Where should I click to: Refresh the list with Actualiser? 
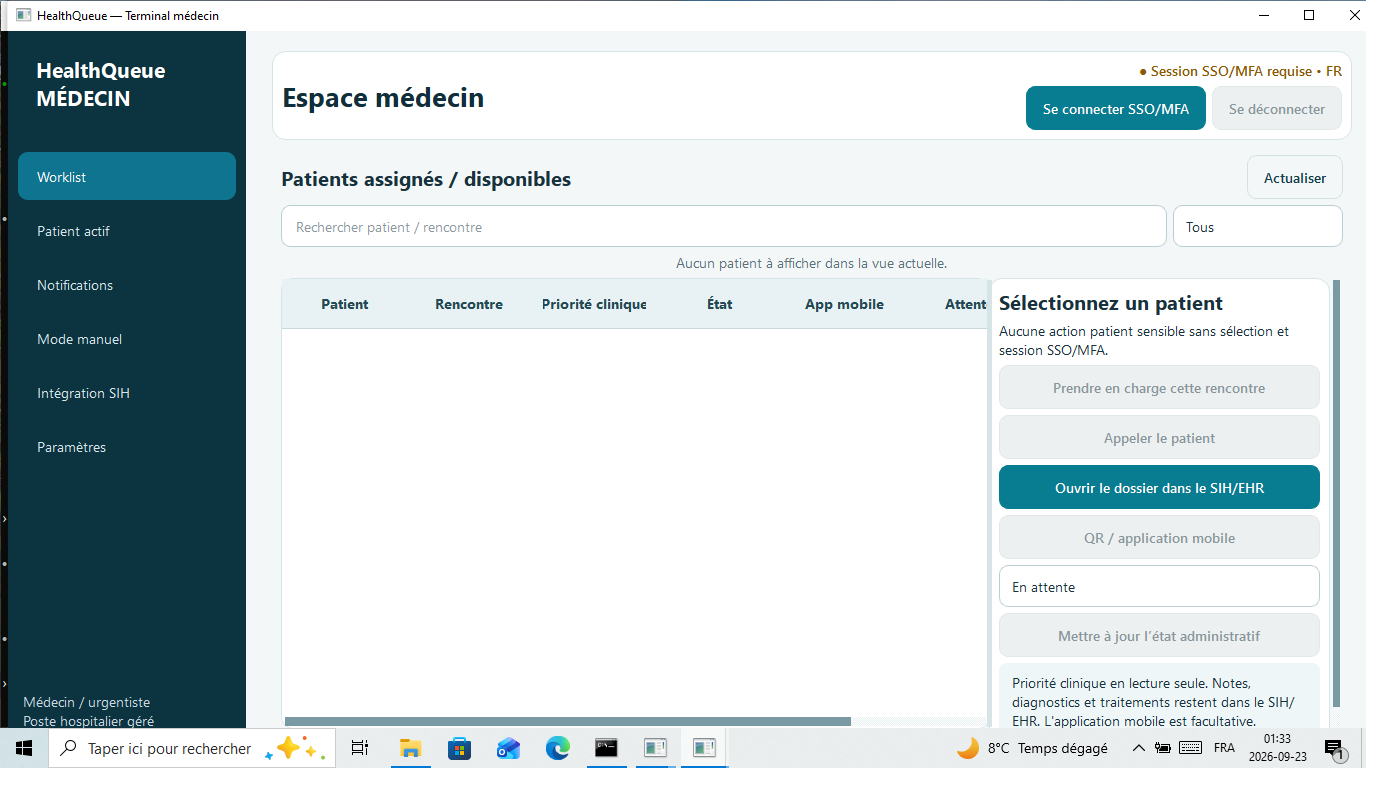pos(1295,178)
